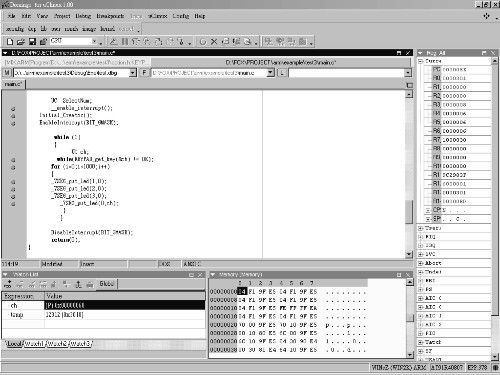Open the debug file path dropdown
This screenshot has height=375, width=500.
(x=133, y=72)
